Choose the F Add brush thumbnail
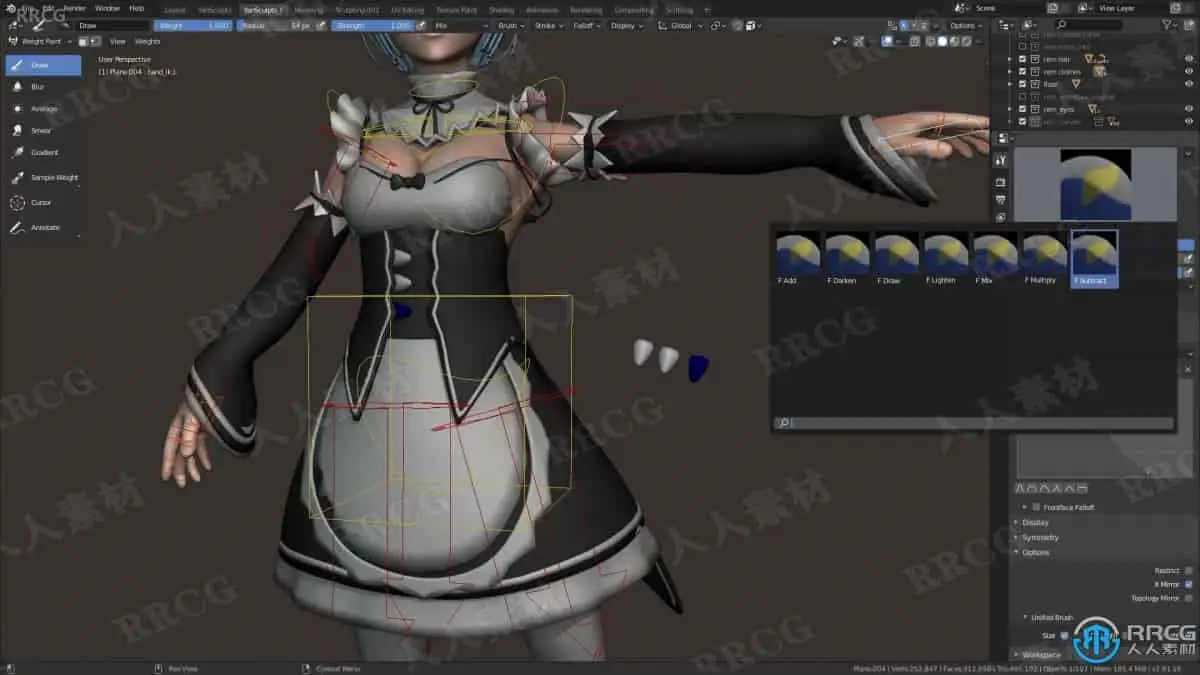 point(798,259)
